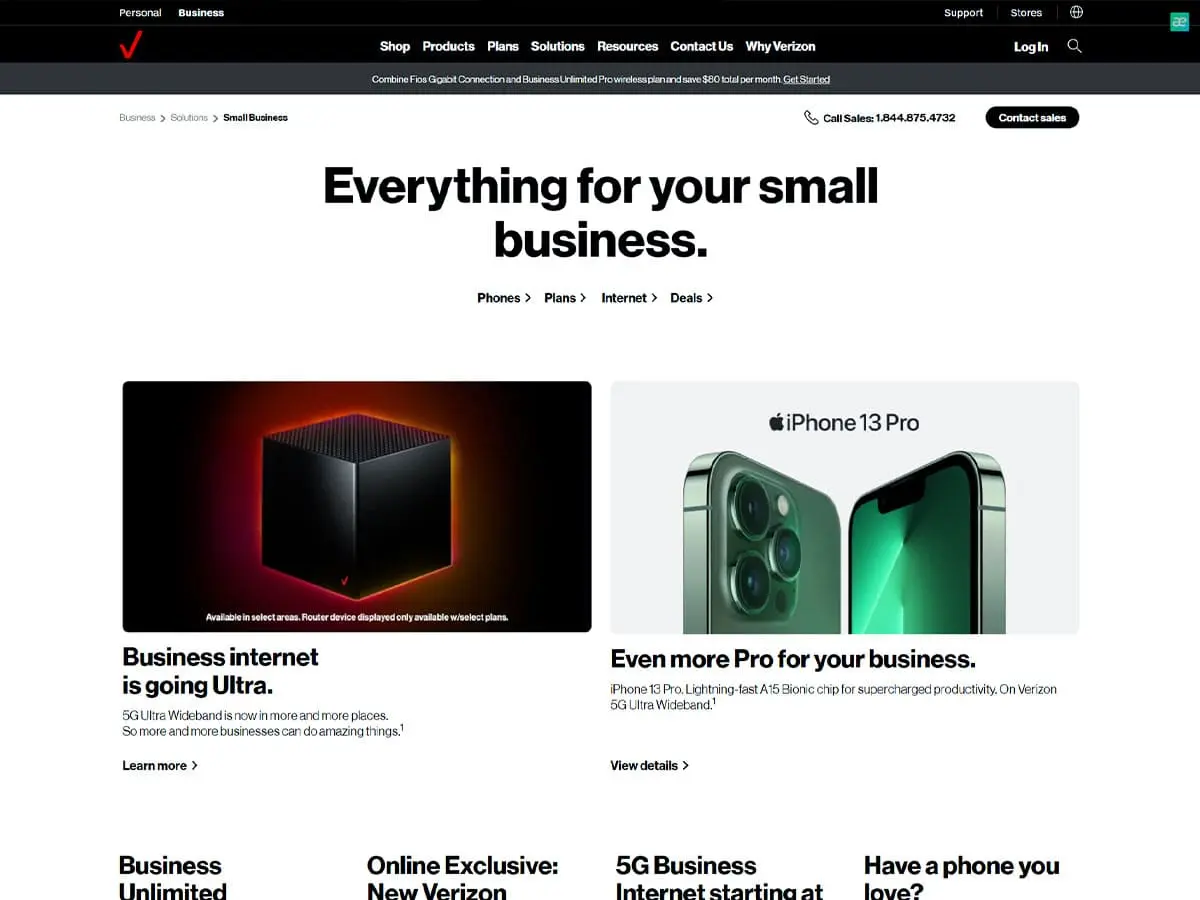Open the search magnifier icon
1200x900 pixels.
1074,46
